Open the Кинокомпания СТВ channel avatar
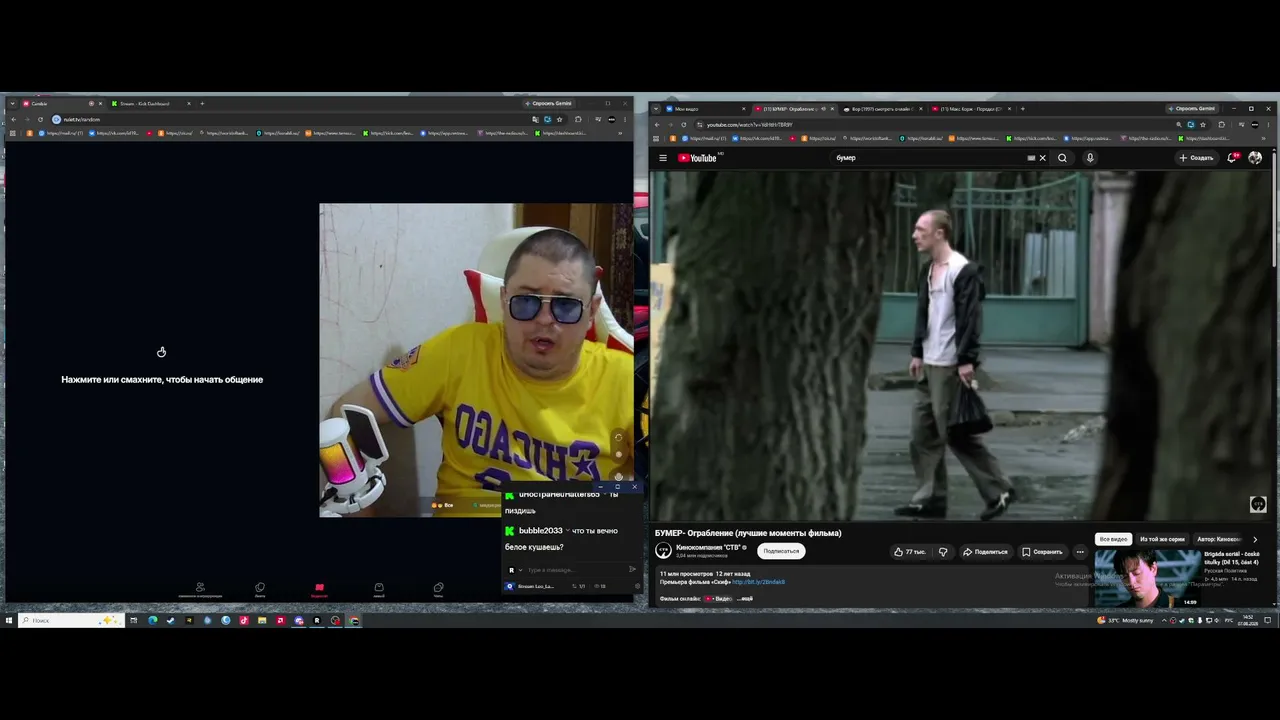Screen dimensions: 1280x720 click(x=663, y=551)
